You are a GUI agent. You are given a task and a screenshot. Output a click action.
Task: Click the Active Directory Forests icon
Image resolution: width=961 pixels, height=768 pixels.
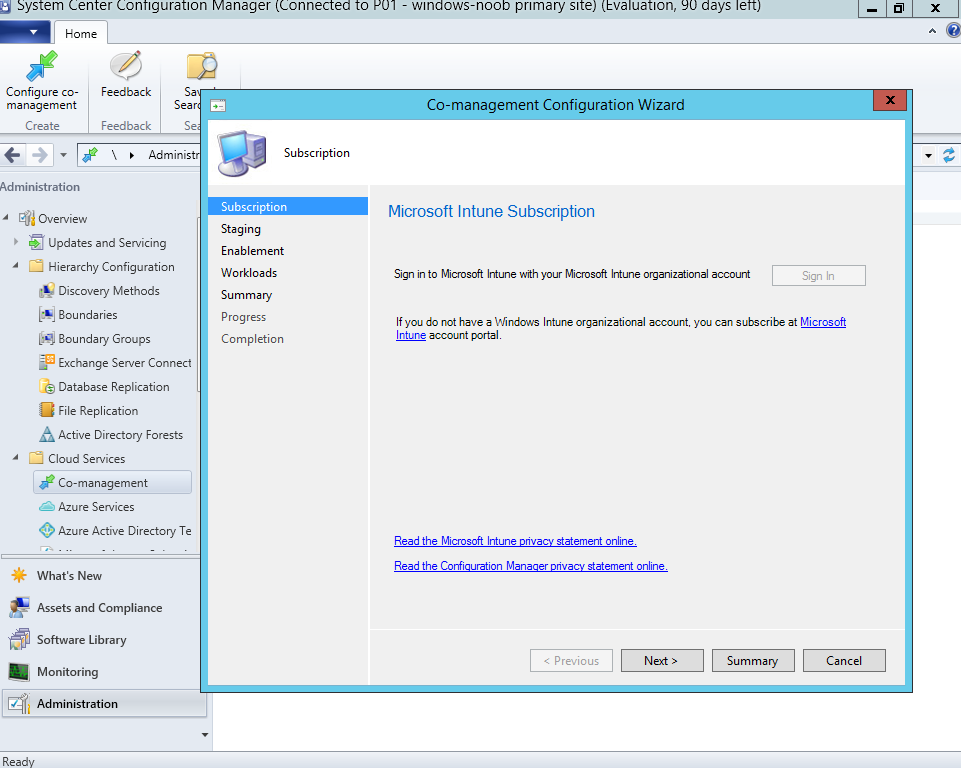pyautogui.click(x=47, y=435)
